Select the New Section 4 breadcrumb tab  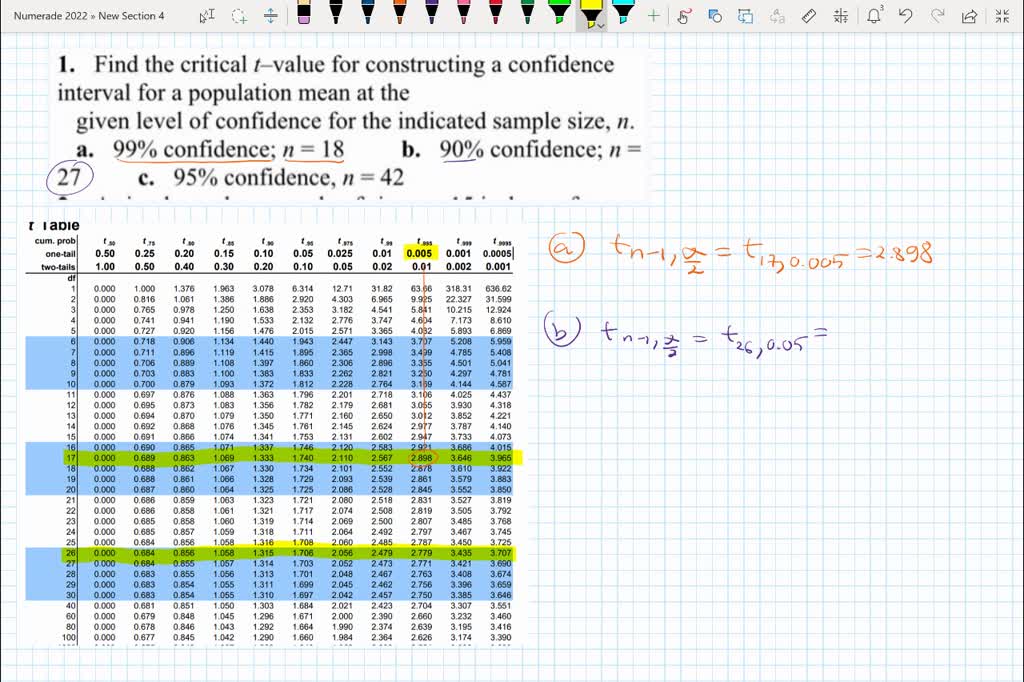(x=130, y=15)
